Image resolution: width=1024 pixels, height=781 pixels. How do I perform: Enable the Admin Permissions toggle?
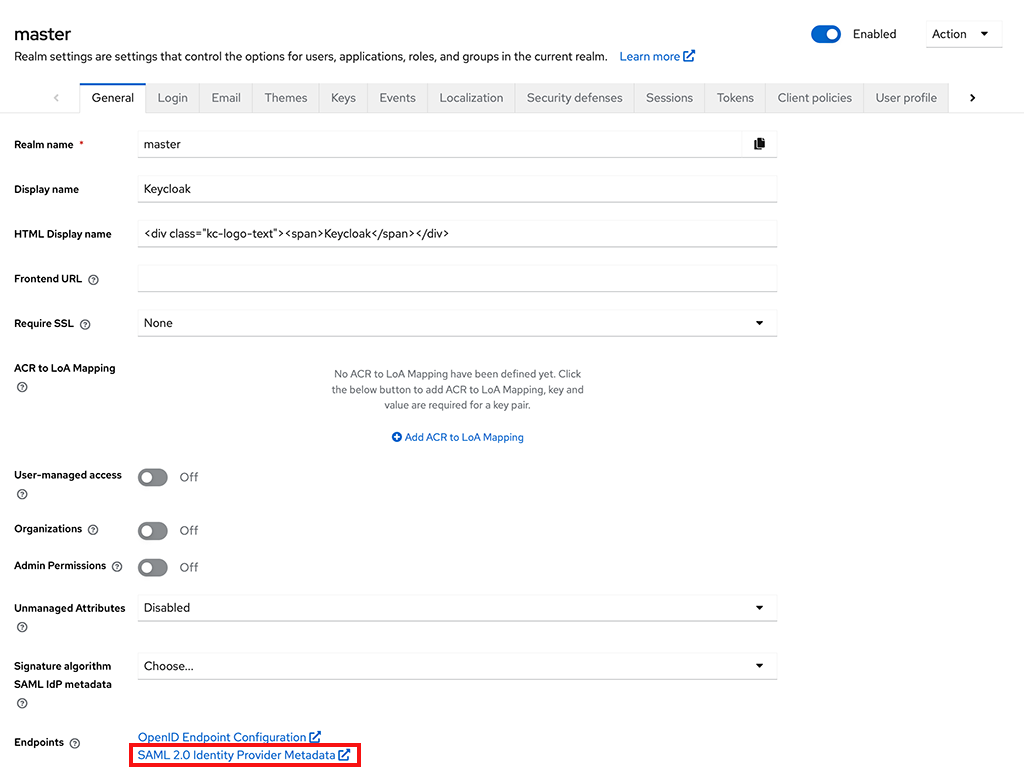(x=152, y=567)
